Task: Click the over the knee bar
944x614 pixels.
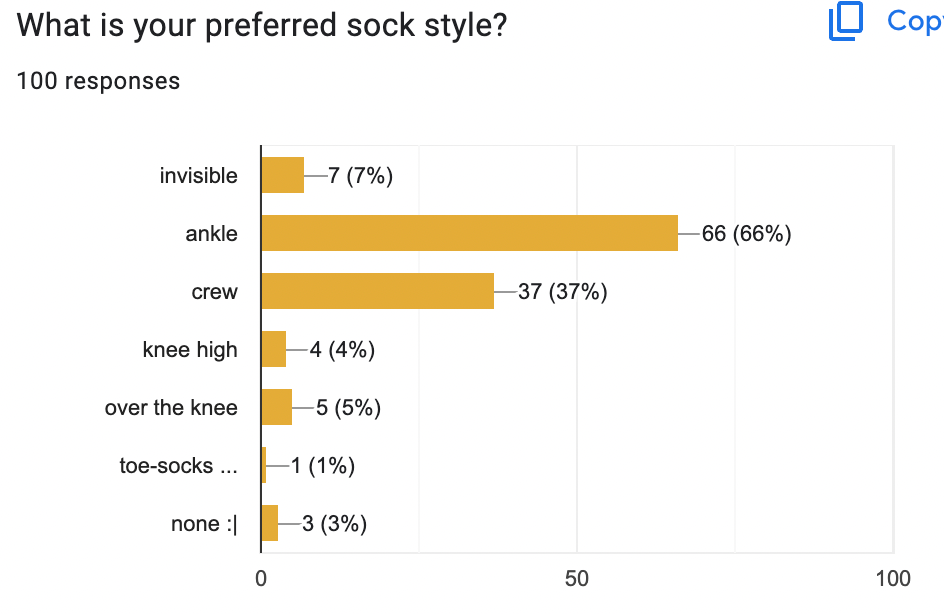Action: 277,407
